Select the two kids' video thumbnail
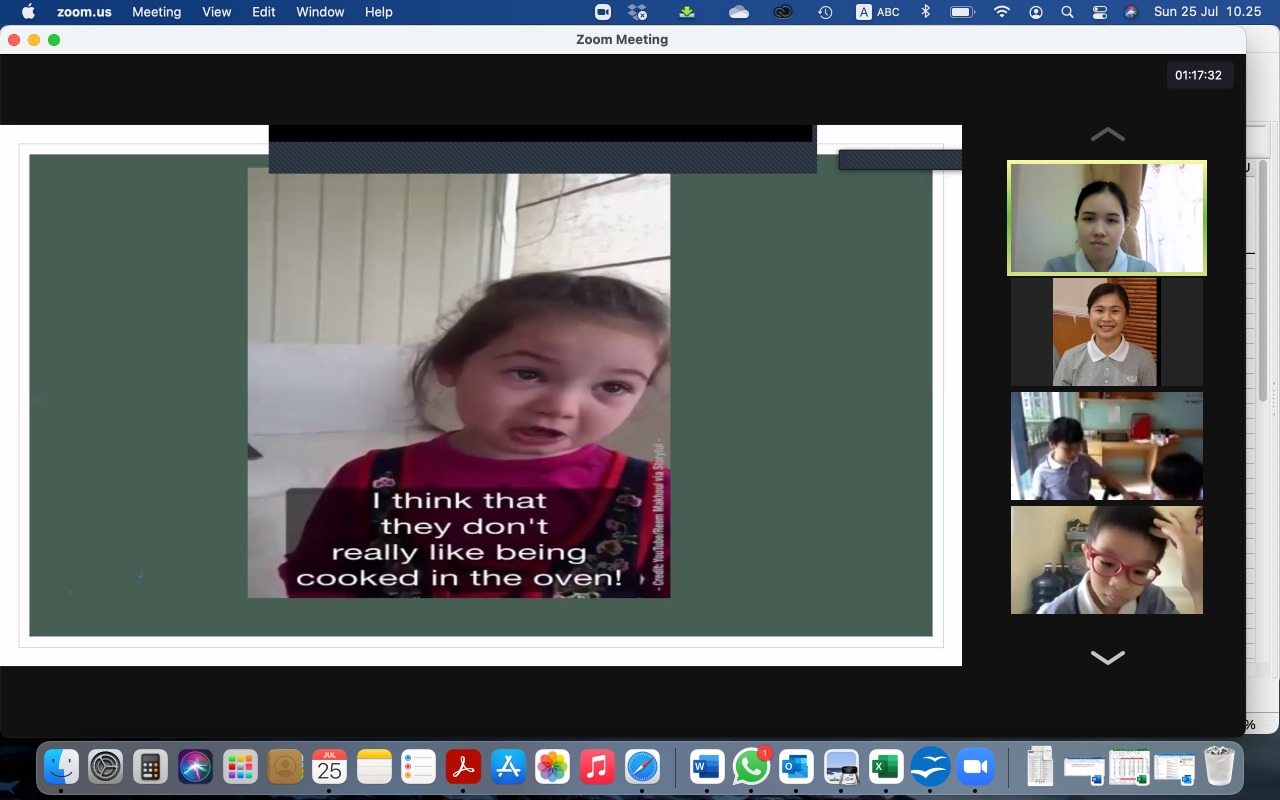1280x800 pixels. (x=1107, y=446)
